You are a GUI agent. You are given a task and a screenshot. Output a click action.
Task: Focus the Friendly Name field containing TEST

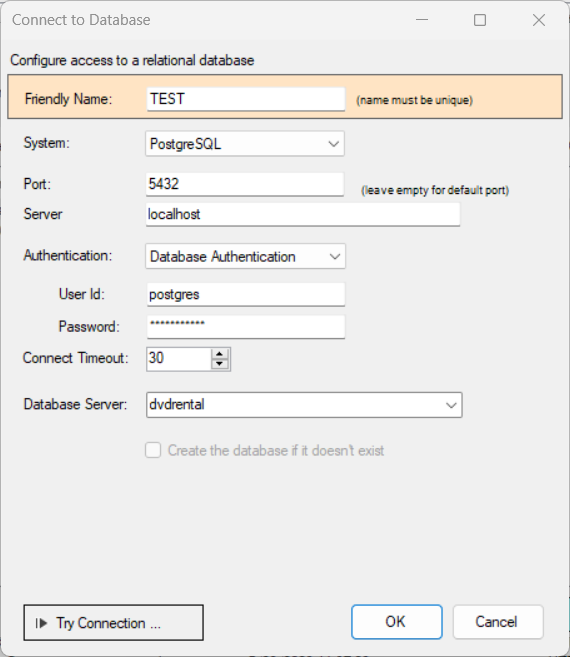[246, 99]
